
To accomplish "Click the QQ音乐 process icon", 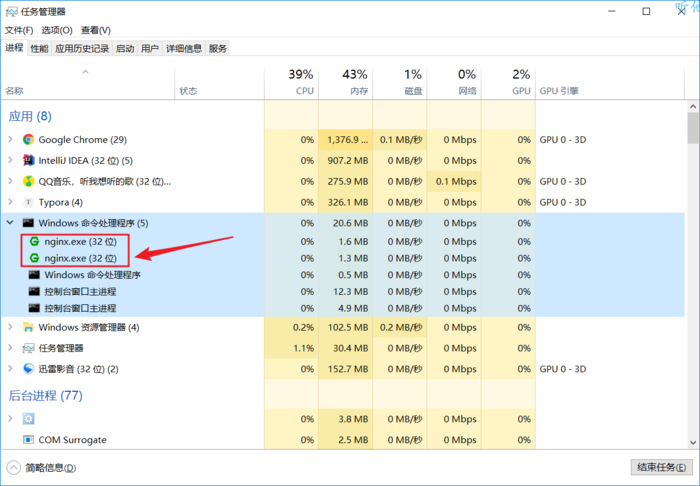I will pyautogui.click(x=28, y=182).
